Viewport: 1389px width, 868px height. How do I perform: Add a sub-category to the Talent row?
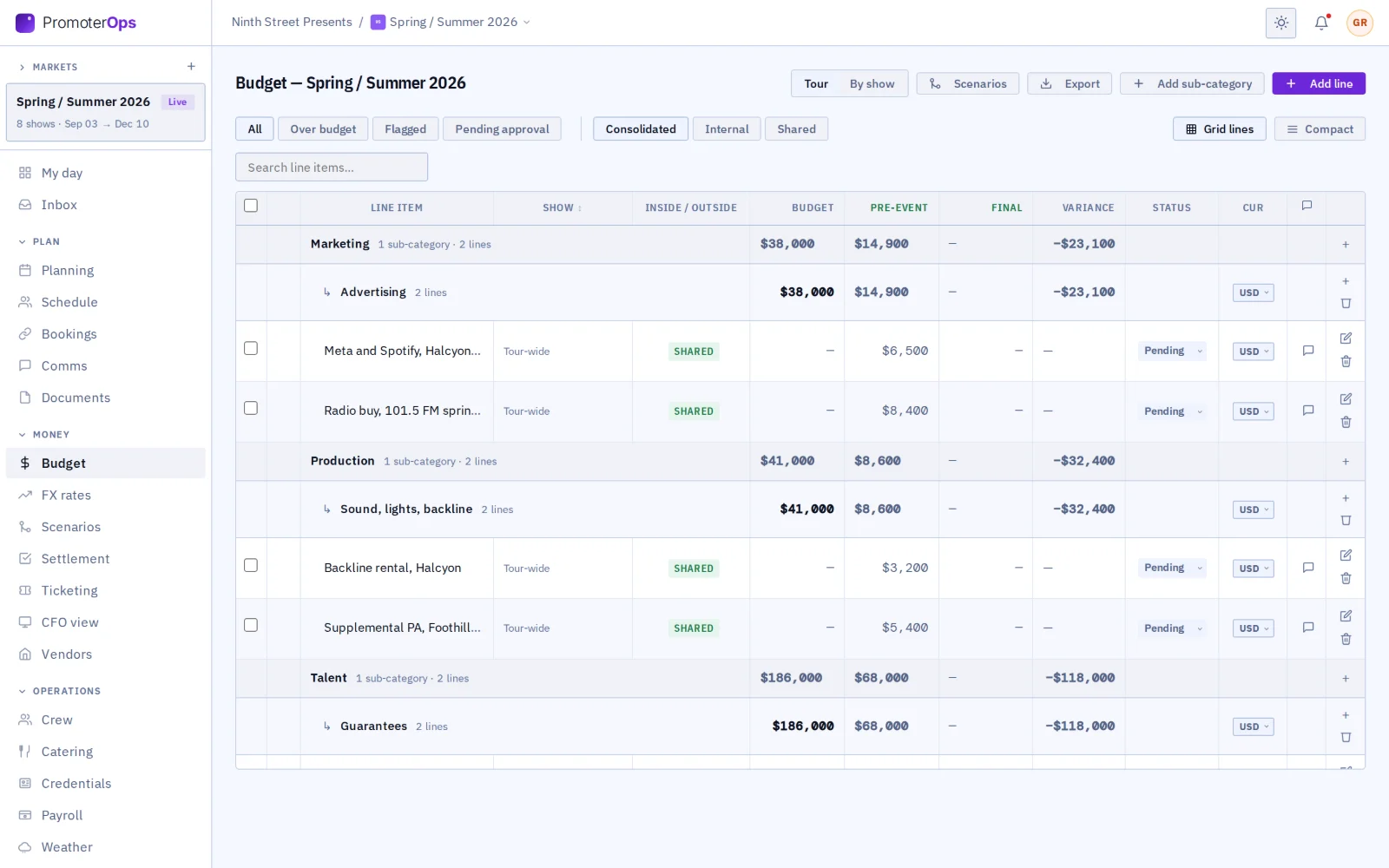coord(1346,678)
